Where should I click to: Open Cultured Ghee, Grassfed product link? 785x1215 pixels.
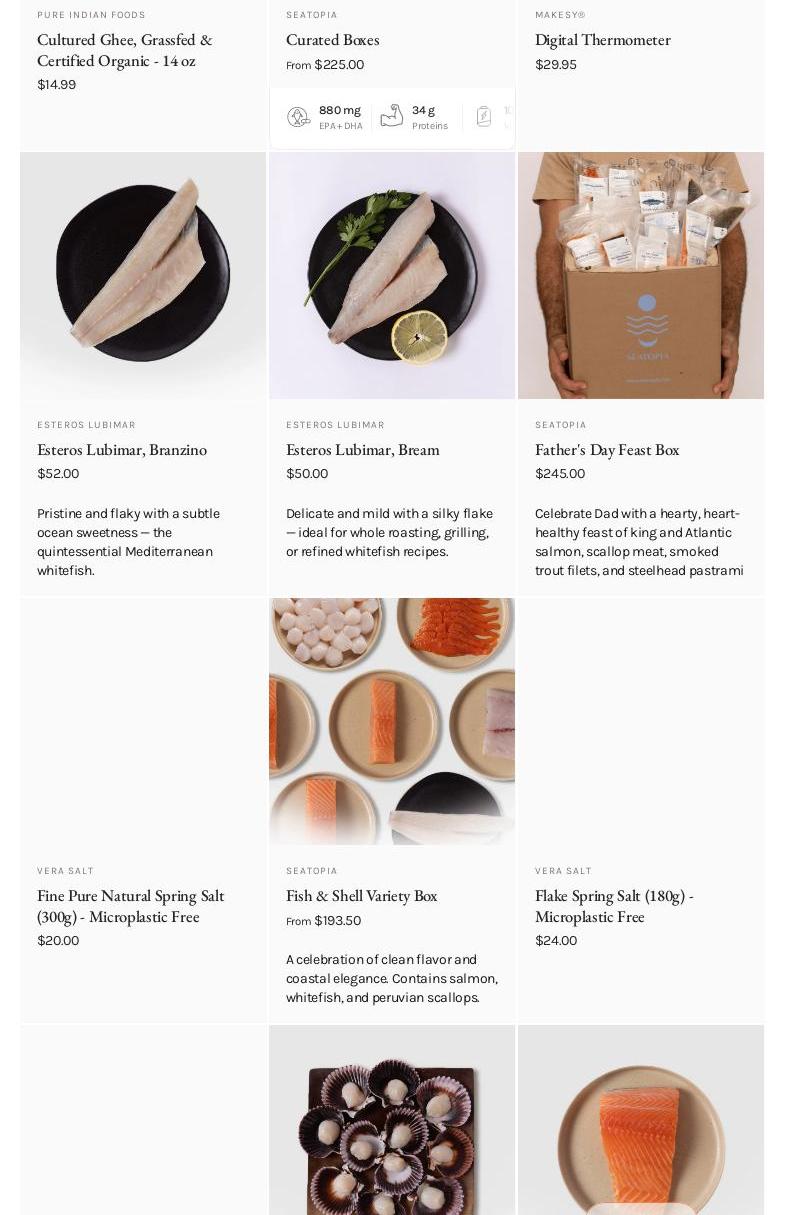(125, 49)
